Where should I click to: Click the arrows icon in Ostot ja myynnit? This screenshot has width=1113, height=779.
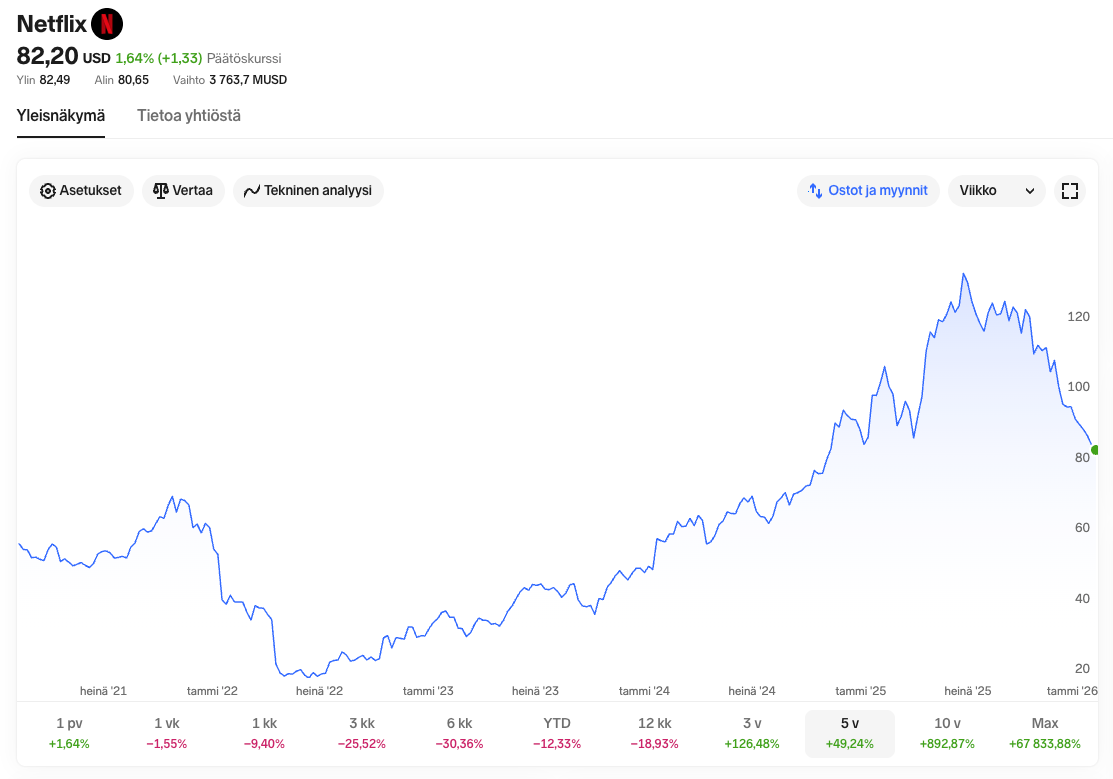(x=816, y=191)
